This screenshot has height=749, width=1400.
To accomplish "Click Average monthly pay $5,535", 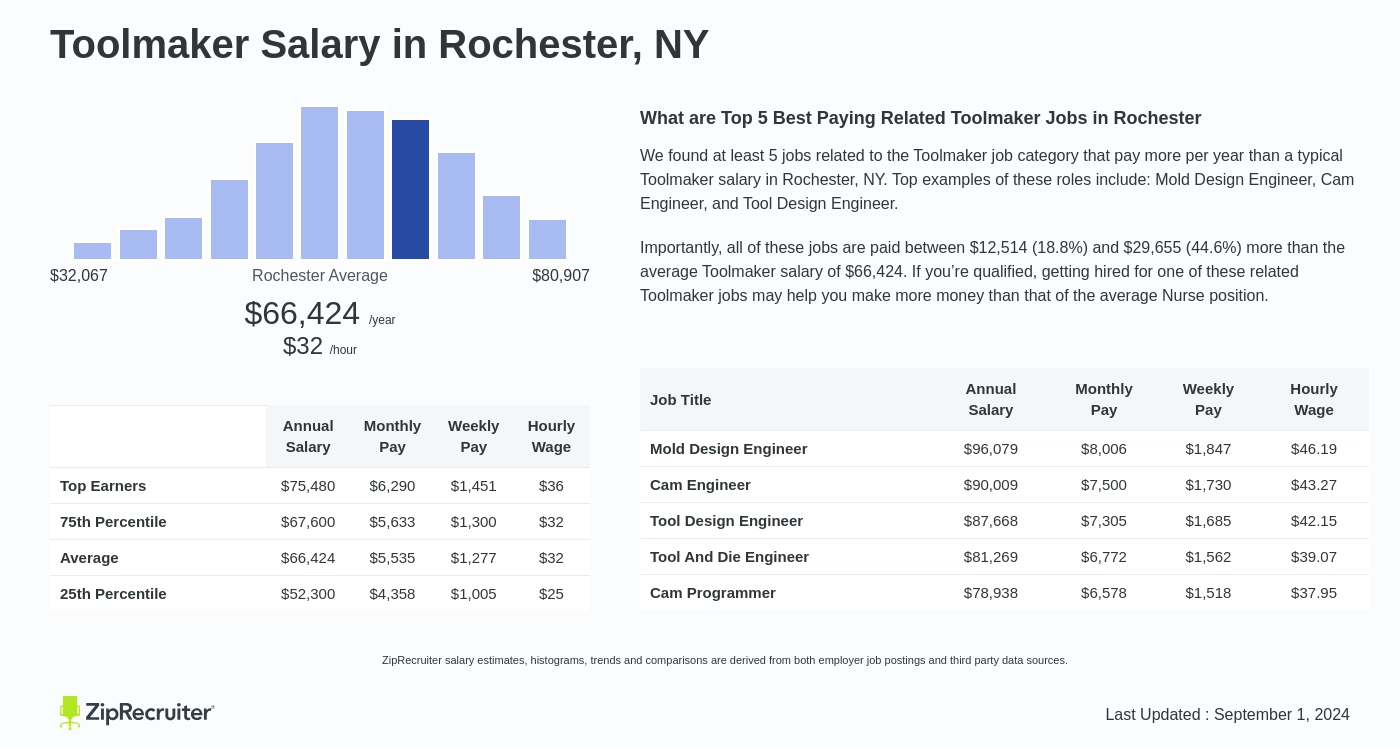I will tap(392, 558).
